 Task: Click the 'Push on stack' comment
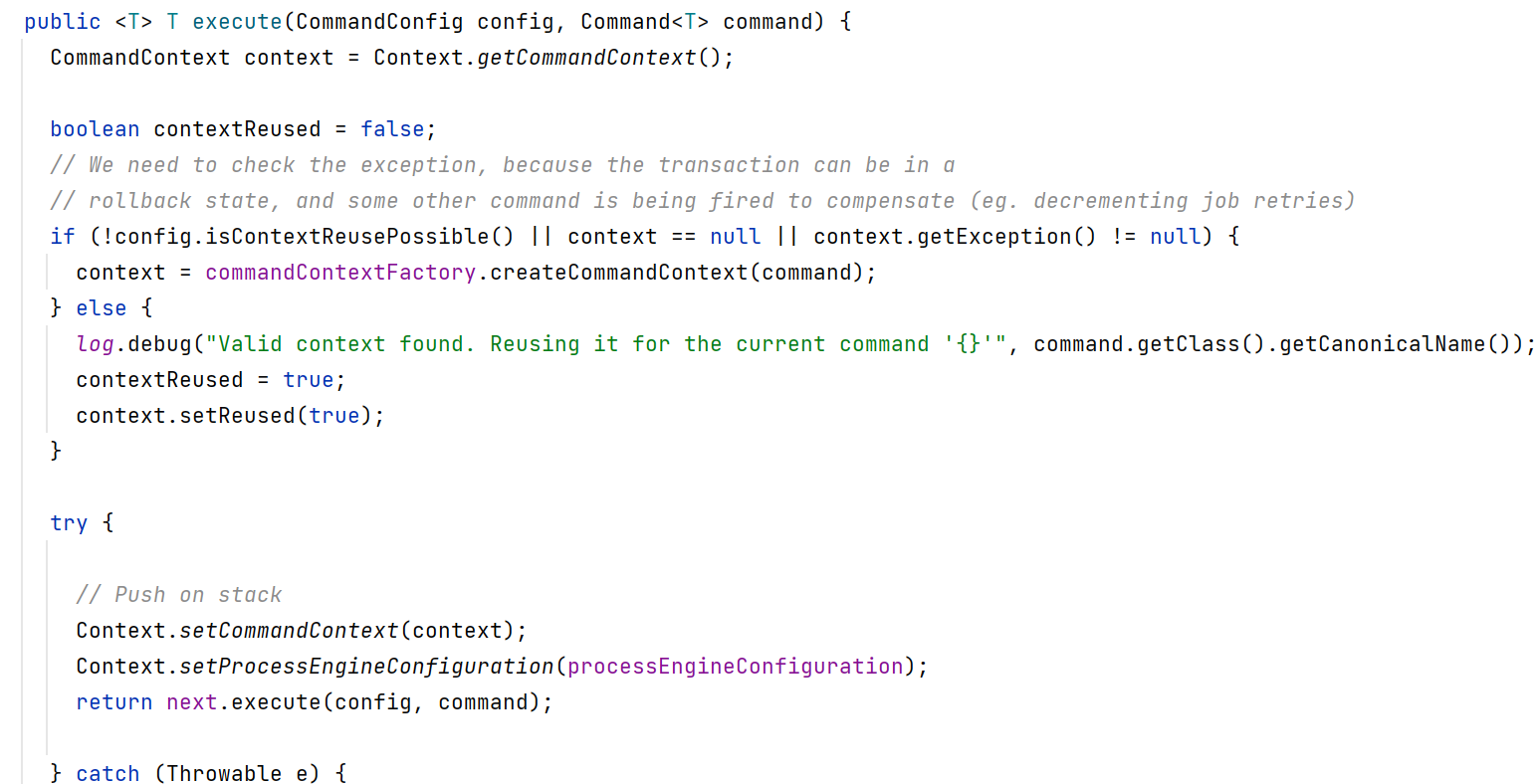click(x=179, y=595)
